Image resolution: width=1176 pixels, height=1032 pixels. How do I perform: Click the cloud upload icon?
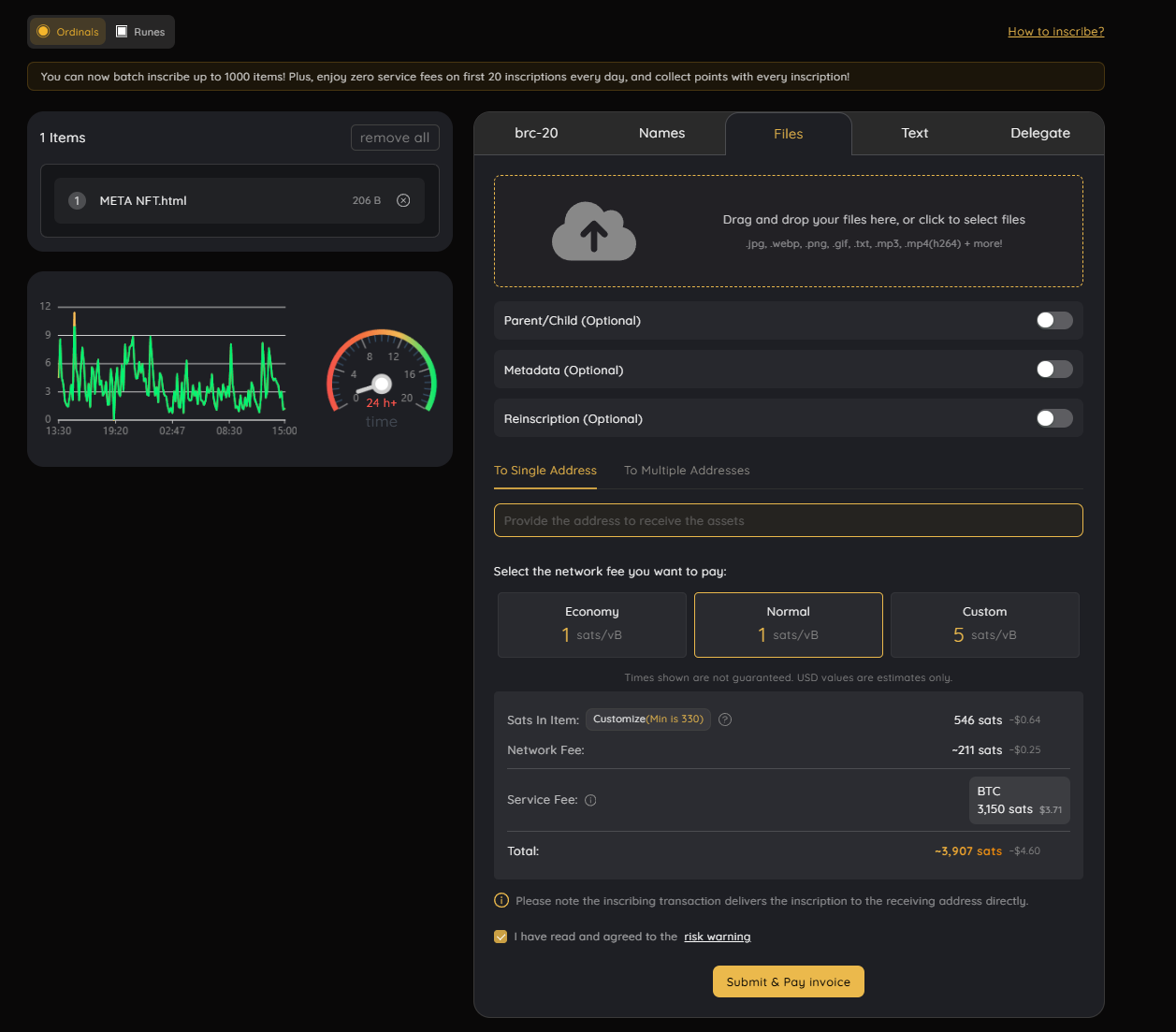[x=593, y=231]
